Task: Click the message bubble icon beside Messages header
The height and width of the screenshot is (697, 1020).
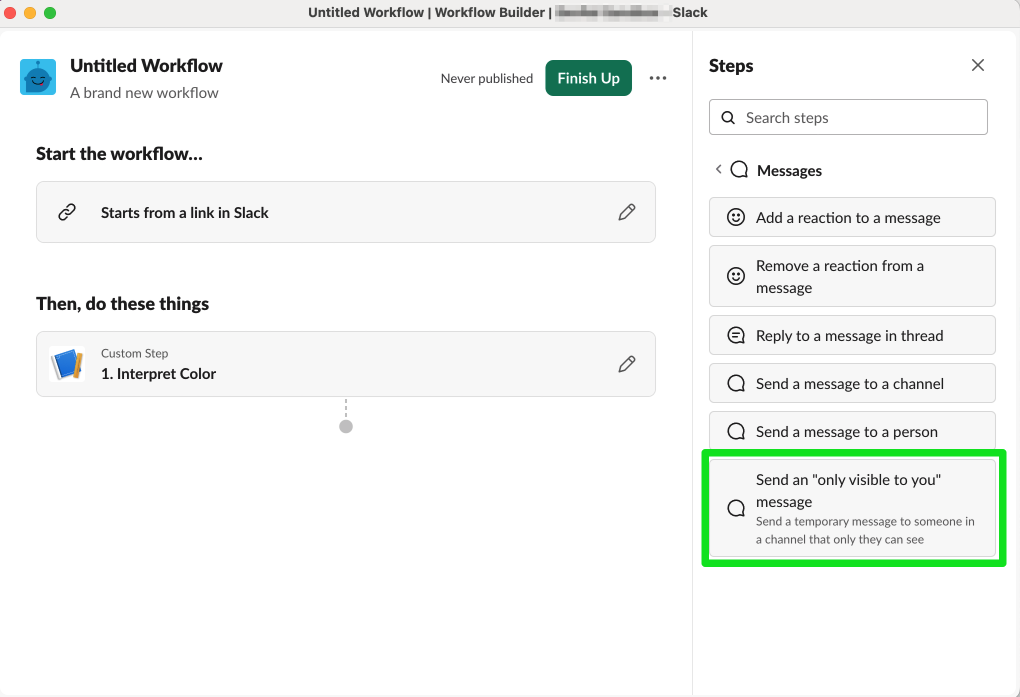Action: coord(738,170)
